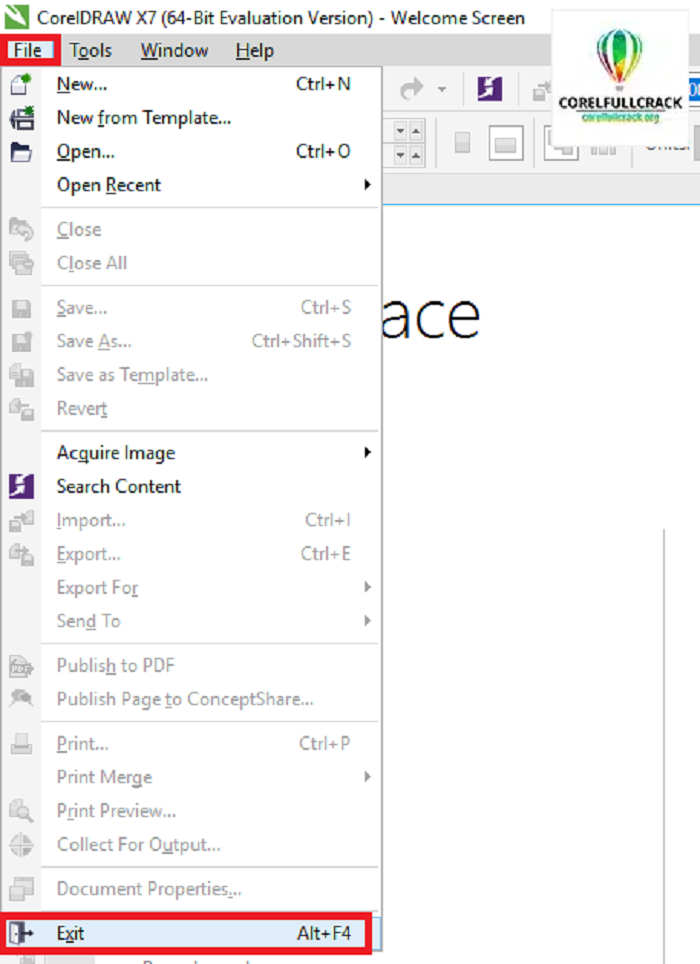Click the Search Content icon in File menu
The width and height of the screenshot is (700, 964).
pyautogui.click(x=21, y=486)
